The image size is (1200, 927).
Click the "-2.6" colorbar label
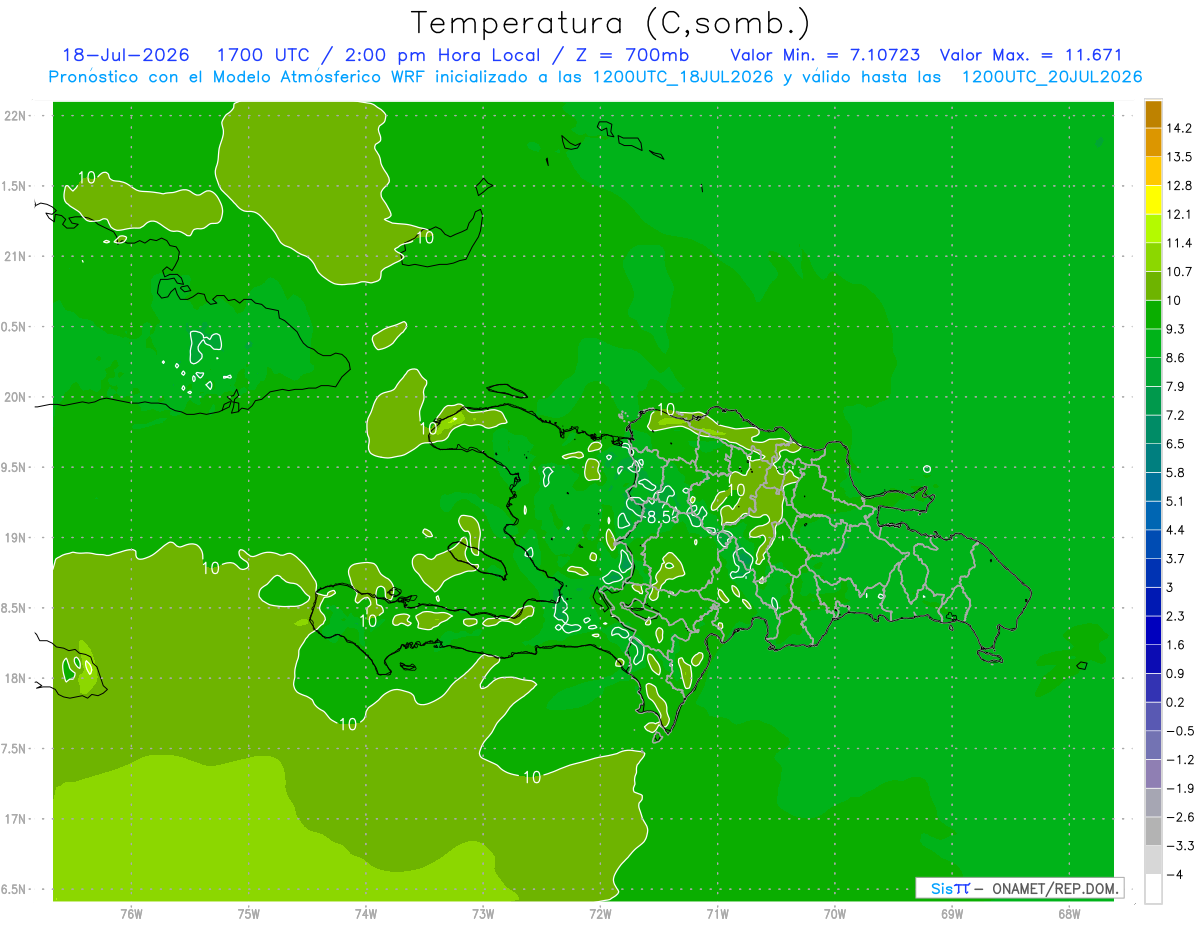click(x=1179, y=817)
